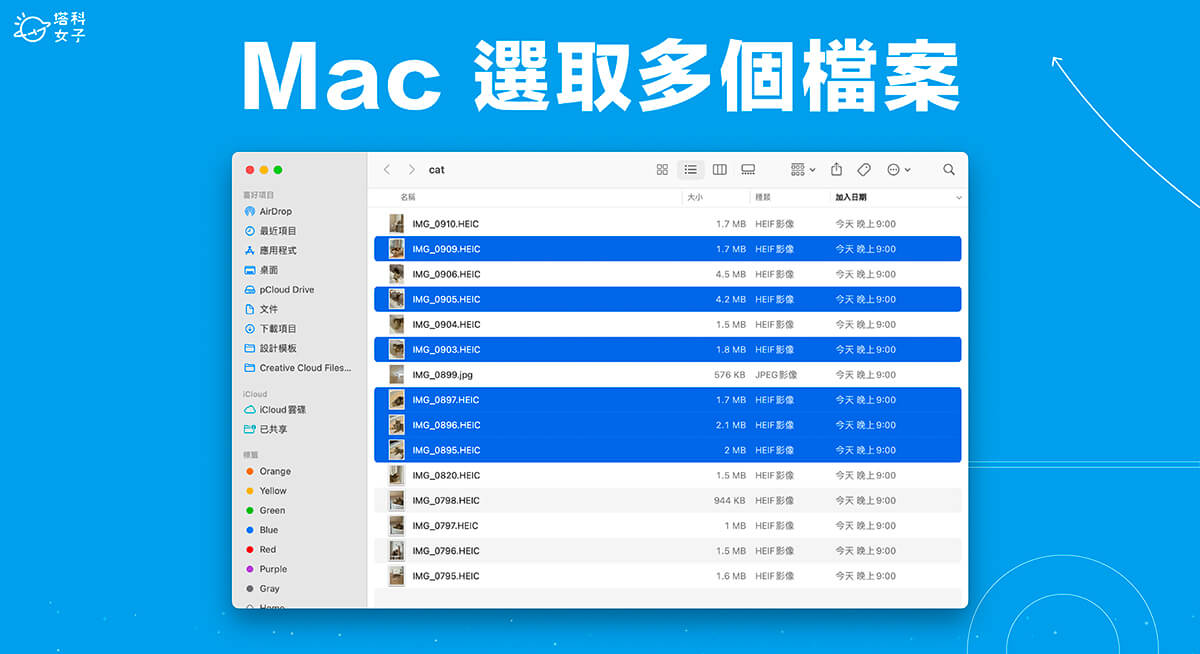This screenshot has height=654, width=1200.
Task: Open the Share menu icon
Action: pyautogui.click(x=835, y=169)
